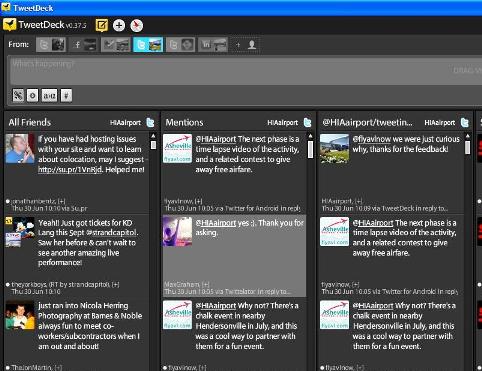Screen dimensions: 482x371
Task: Click into the What's happening? compose field
Action: click(x=245, y=70)
